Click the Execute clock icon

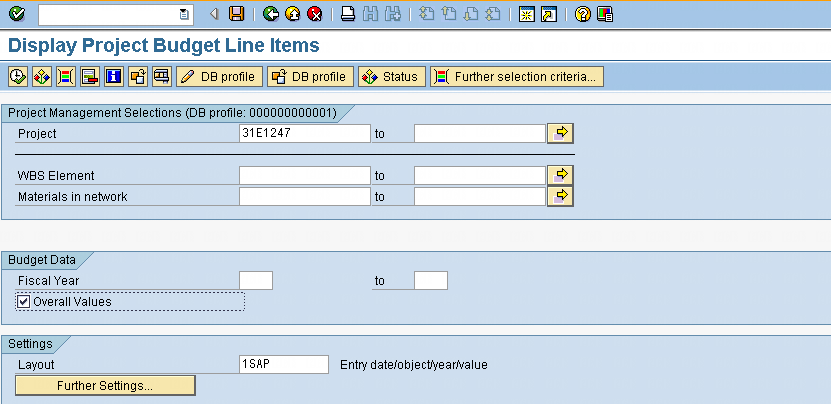click(x=18, y=77)
